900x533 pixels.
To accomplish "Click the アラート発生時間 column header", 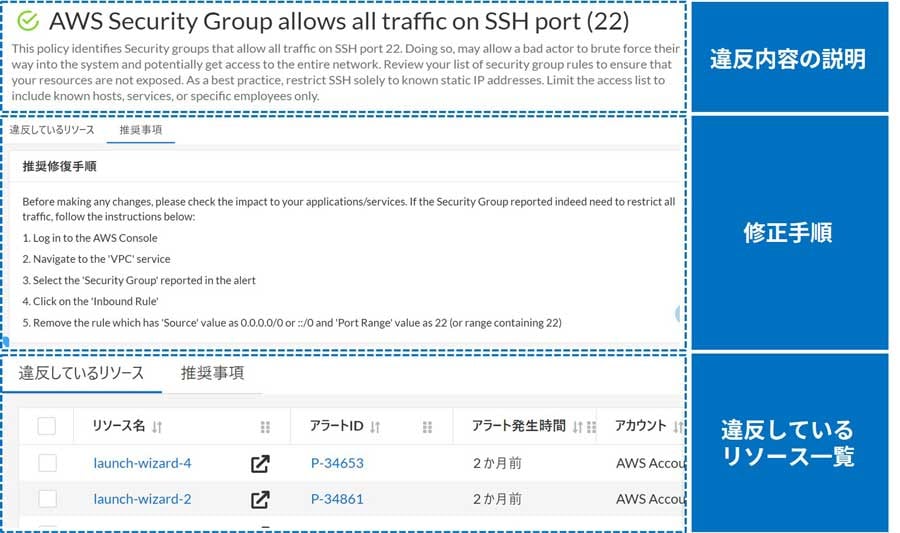I will pos(518,426).
